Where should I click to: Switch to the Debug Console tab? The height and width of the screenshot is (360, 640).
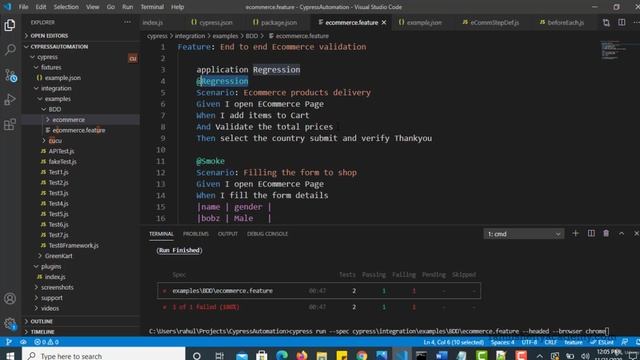point(267,234)
